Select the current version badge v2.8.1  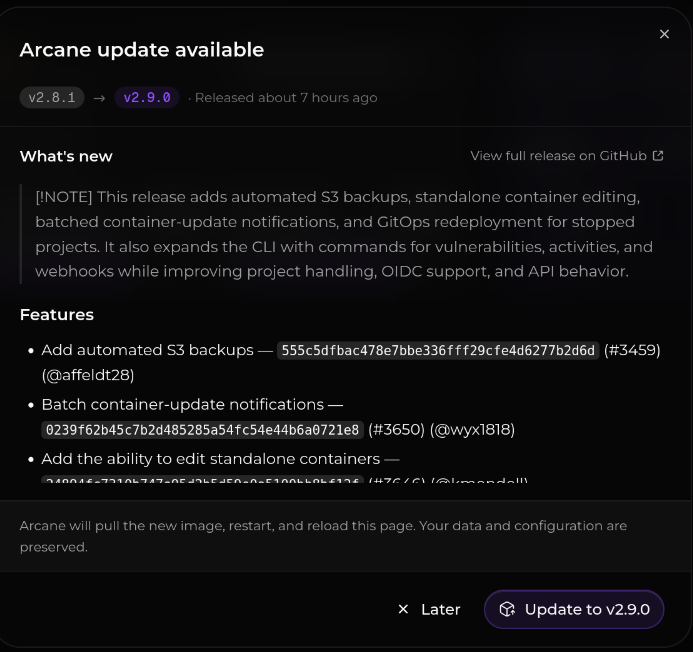[52, 97]
